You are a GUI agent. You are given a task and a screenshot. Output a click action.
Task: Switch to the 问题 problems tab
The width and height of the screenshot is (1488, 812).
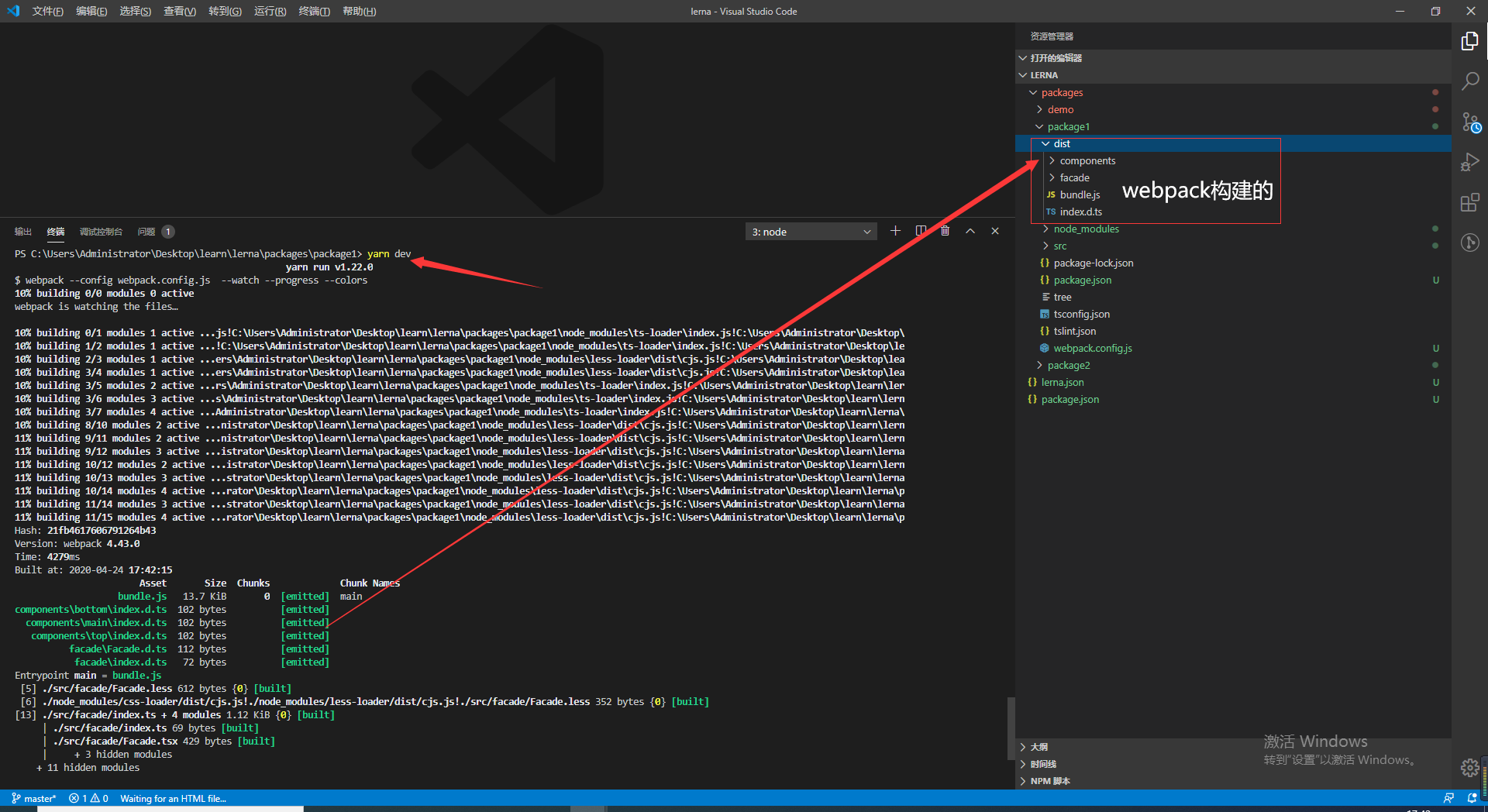pyautogui.click(x=155, y=232)
